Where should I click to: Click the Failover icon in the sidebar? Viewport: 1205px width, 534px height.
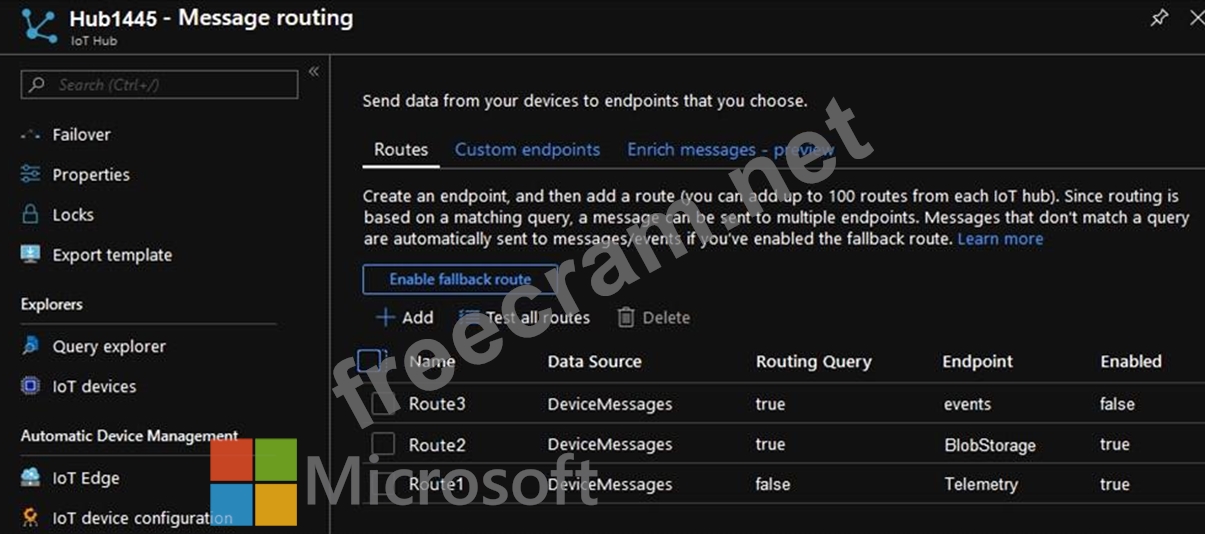pos(30,135)
